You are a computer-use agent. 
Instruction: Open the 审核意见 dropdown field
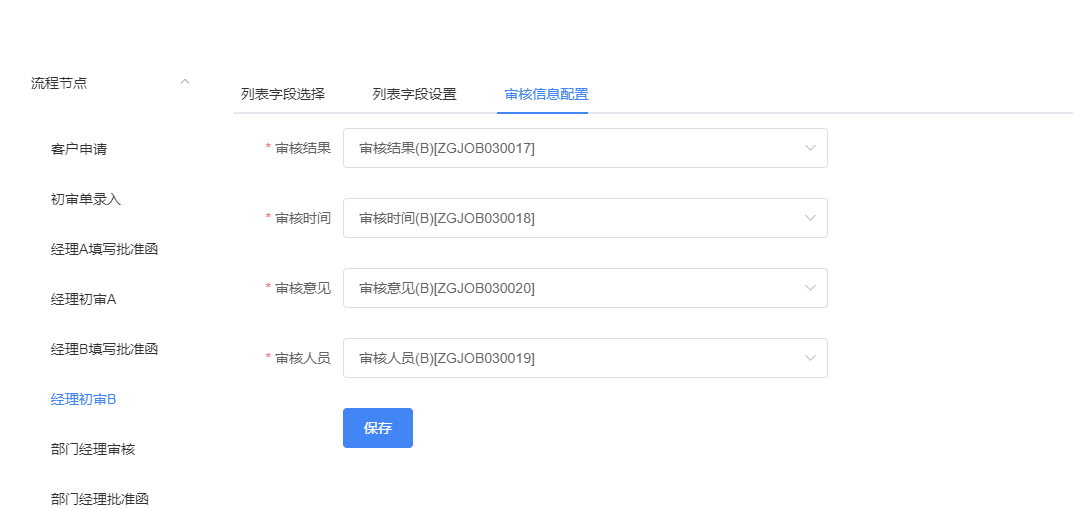(585, 288)
